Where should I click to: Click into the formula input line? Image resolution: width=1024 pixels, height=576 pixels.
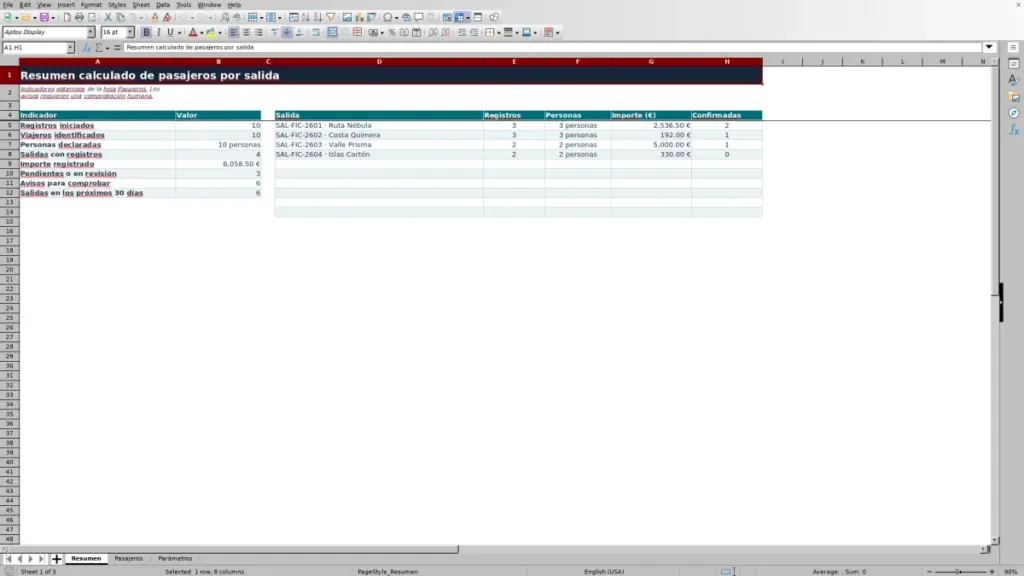pyautogui.click(x=552, y=47)
